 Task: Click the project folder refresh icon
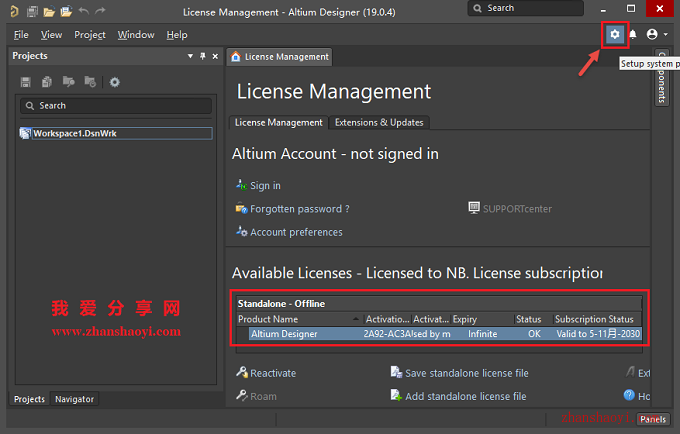90,82
